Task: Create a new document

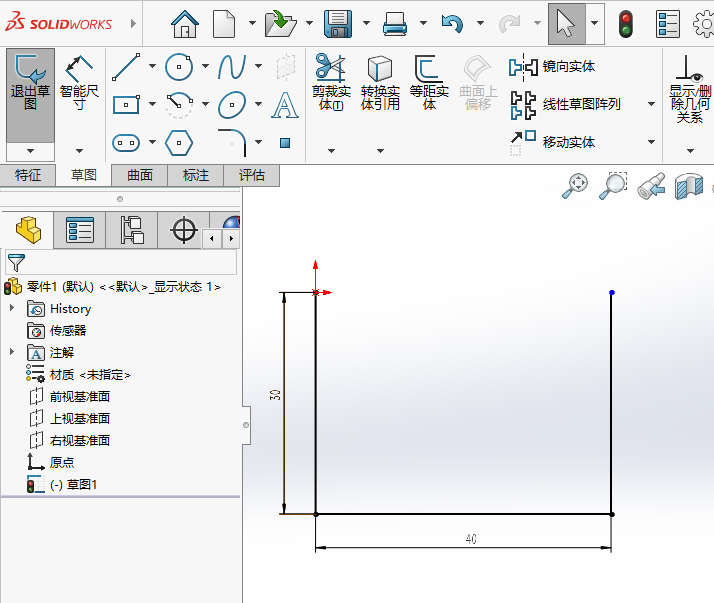Action: click(x=224, y=24)
